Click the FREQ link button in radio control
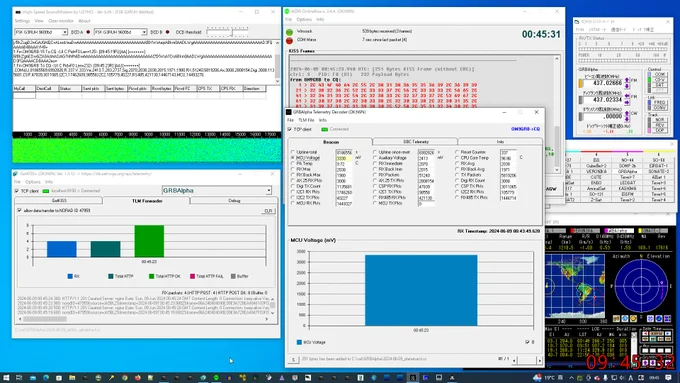Viewport: 680px width, 383px height. point(659,102)
